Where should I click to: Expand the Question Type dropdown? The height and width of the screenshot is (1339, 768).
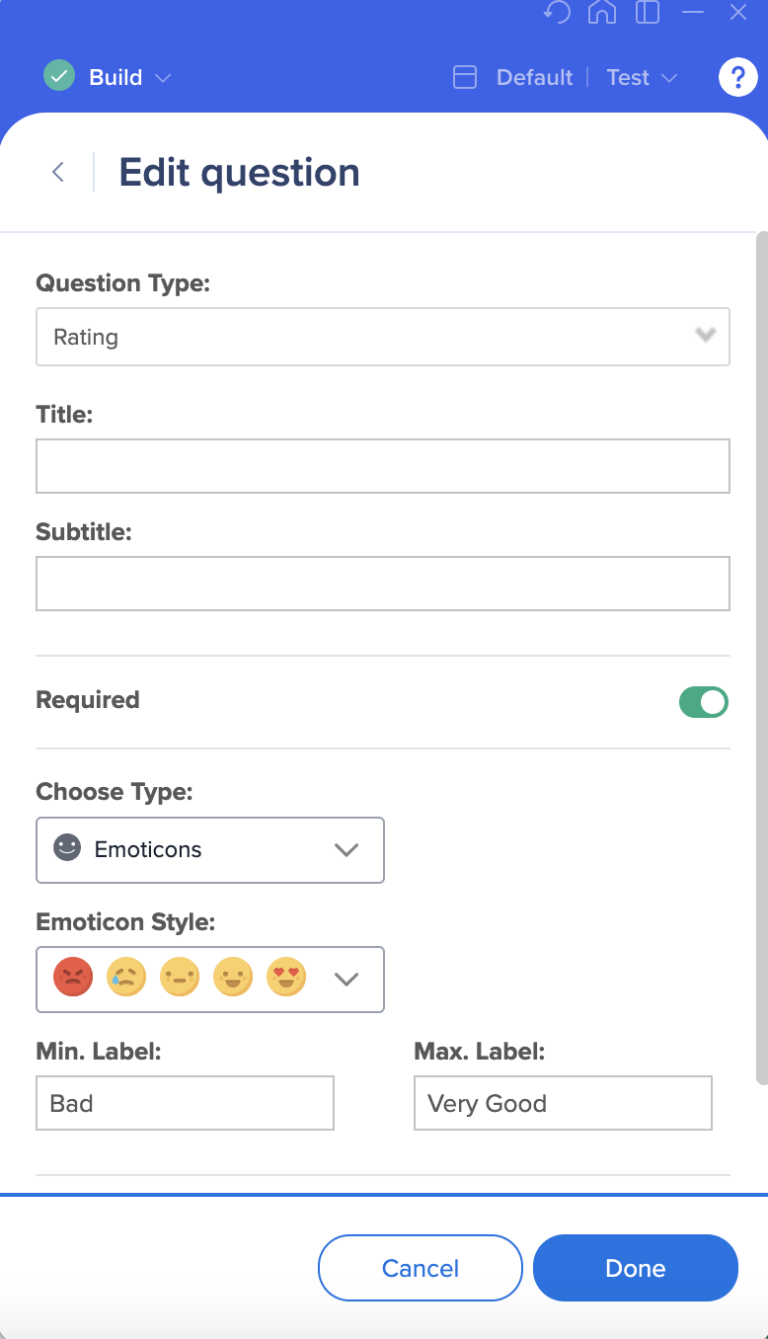pos(703,336)
